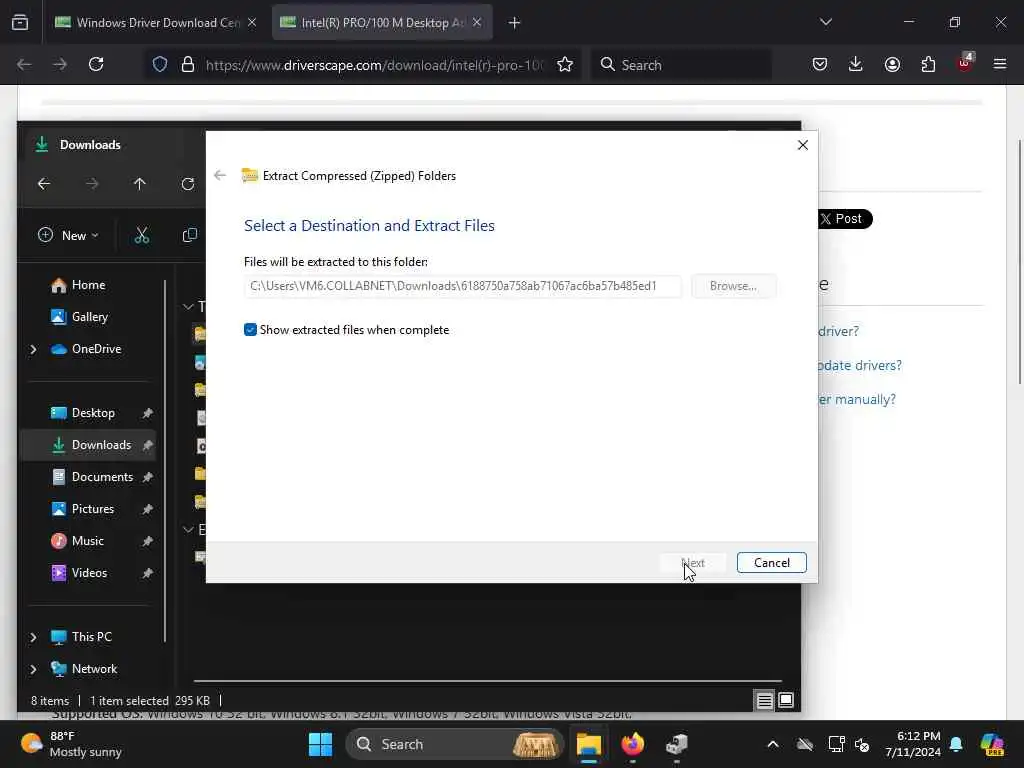Bookmark this page with the star icon

pyautogui.click(x=565, y=64)
